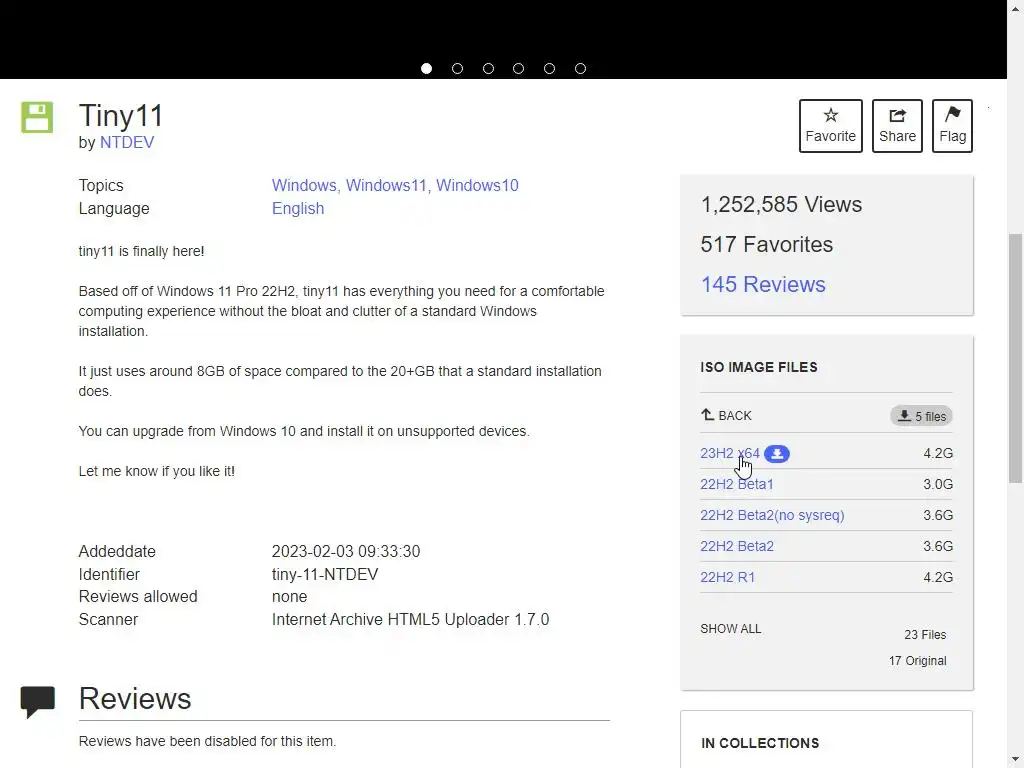Screen dimensions: 1024x768
Task: Click the green floppy disk software icon
Action: pyautogui.click(x=37, y=118)
